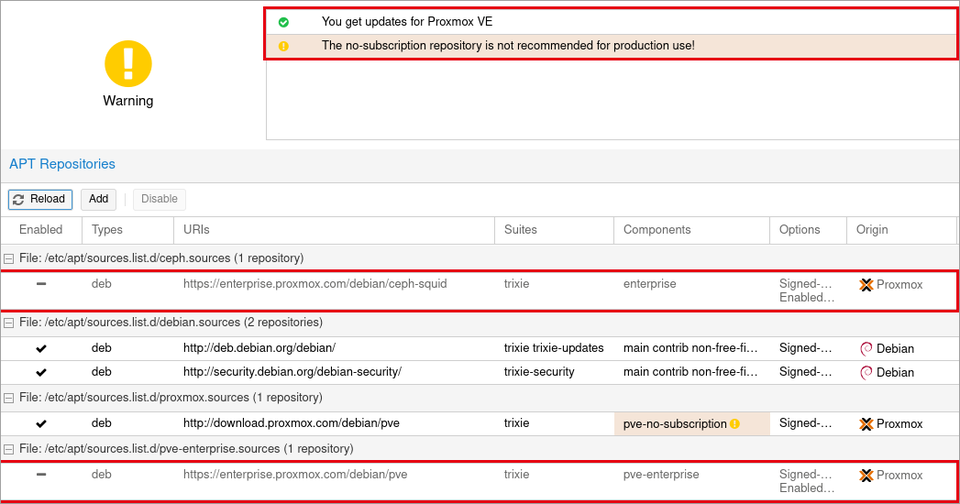This screenshot has height=504, width=960.
Task: Click the disabled dash for pve-enterprise repository
Action: tap(41, 475)
